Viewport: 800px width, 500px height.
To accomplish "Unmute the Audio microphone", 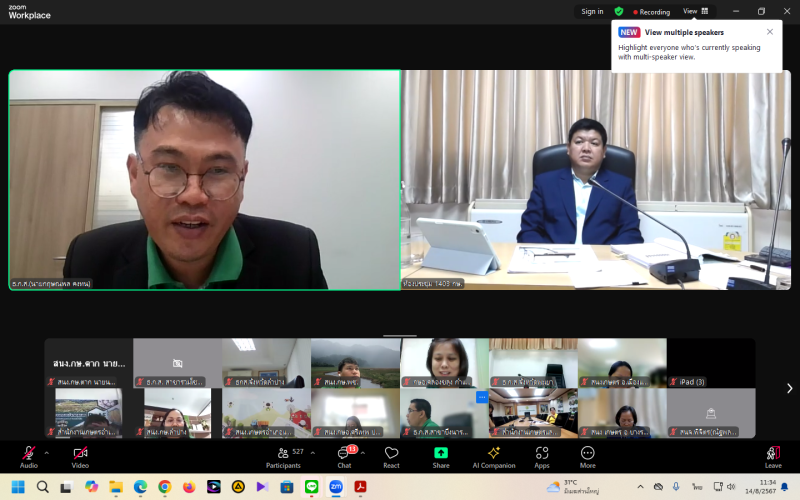I will click(x=29, y=454).
